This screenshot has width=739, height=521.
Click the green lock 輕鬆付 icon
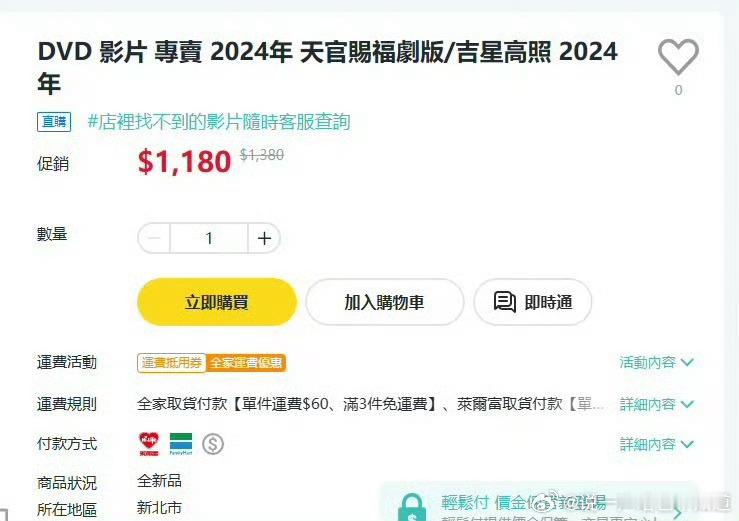tap(412, 507)
